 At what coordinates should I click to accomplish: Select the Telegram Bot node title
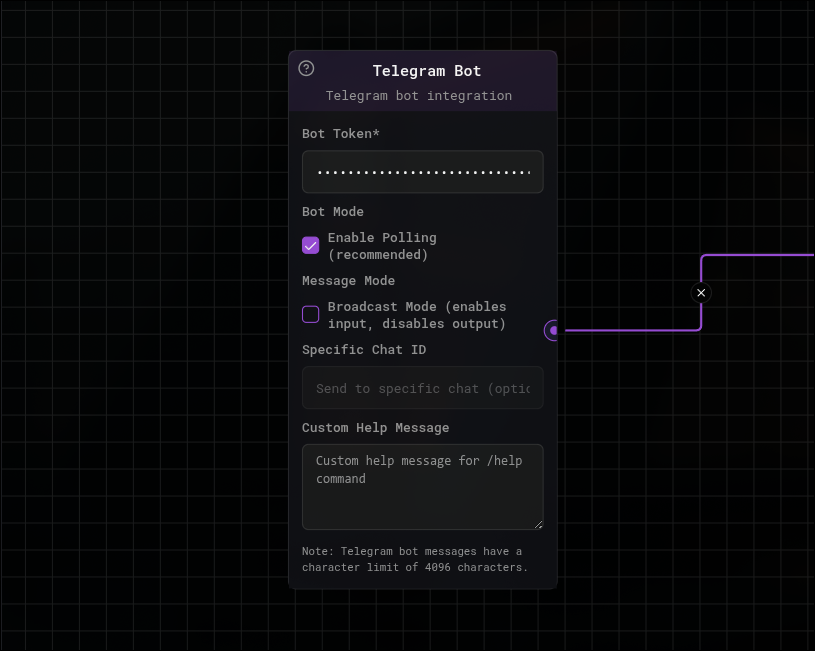coord(427,71)
